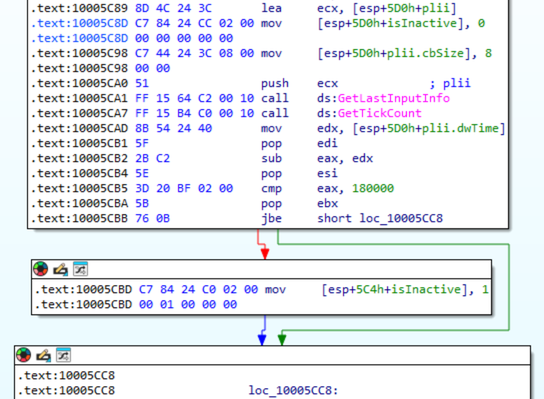This screenshot has height=399, width=544.
Task: Click the jbe mnemonic
Action: pyautogui.click(x=271, y=218)
